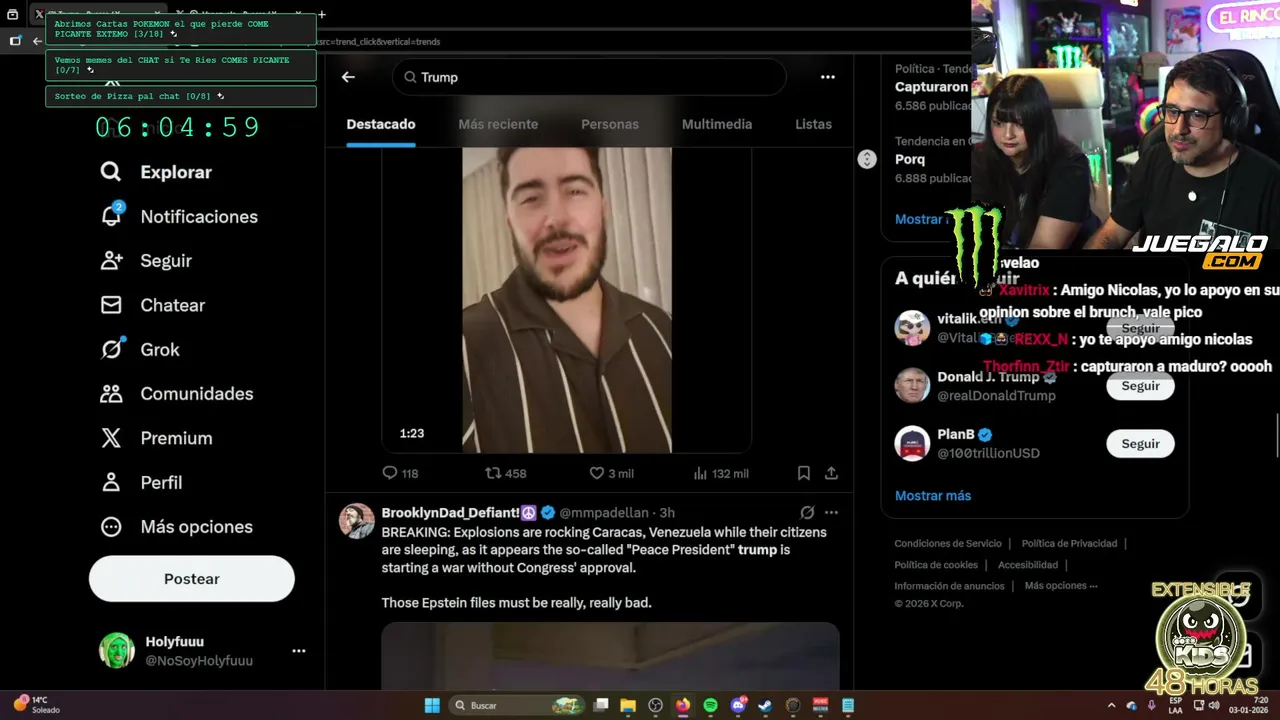1280x720 pixels.
Task: Repost the video post with 458 reposts
Action: coord(505,473)
